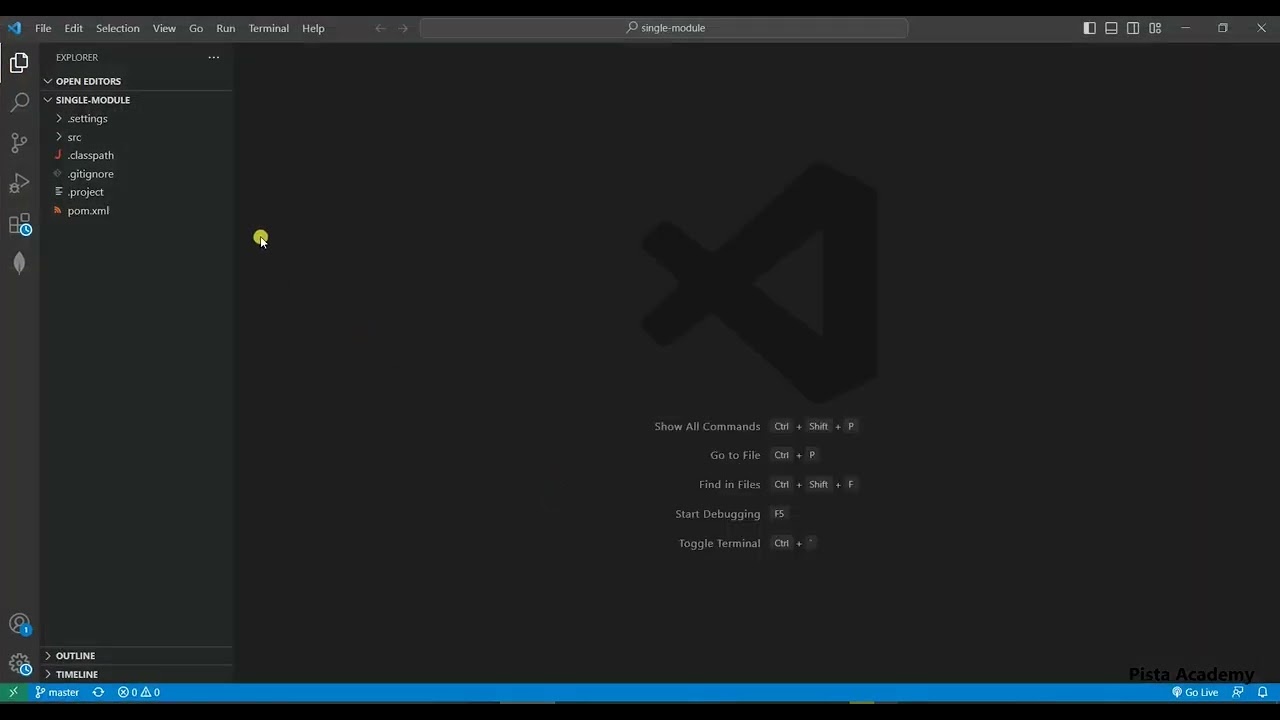1280x720 pixels.
Task: Open the MongoDB leaf icon view
Action: (x=19, y=263)
